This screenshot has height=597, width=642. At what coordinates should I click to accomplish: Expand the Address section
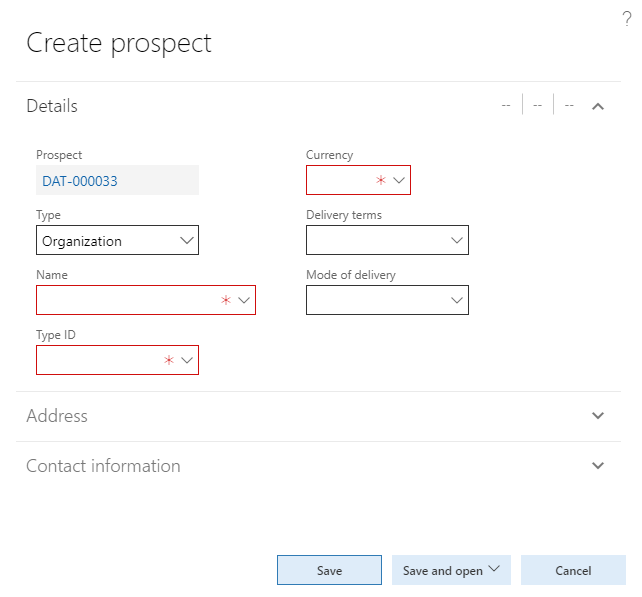(x=598, y=416)
